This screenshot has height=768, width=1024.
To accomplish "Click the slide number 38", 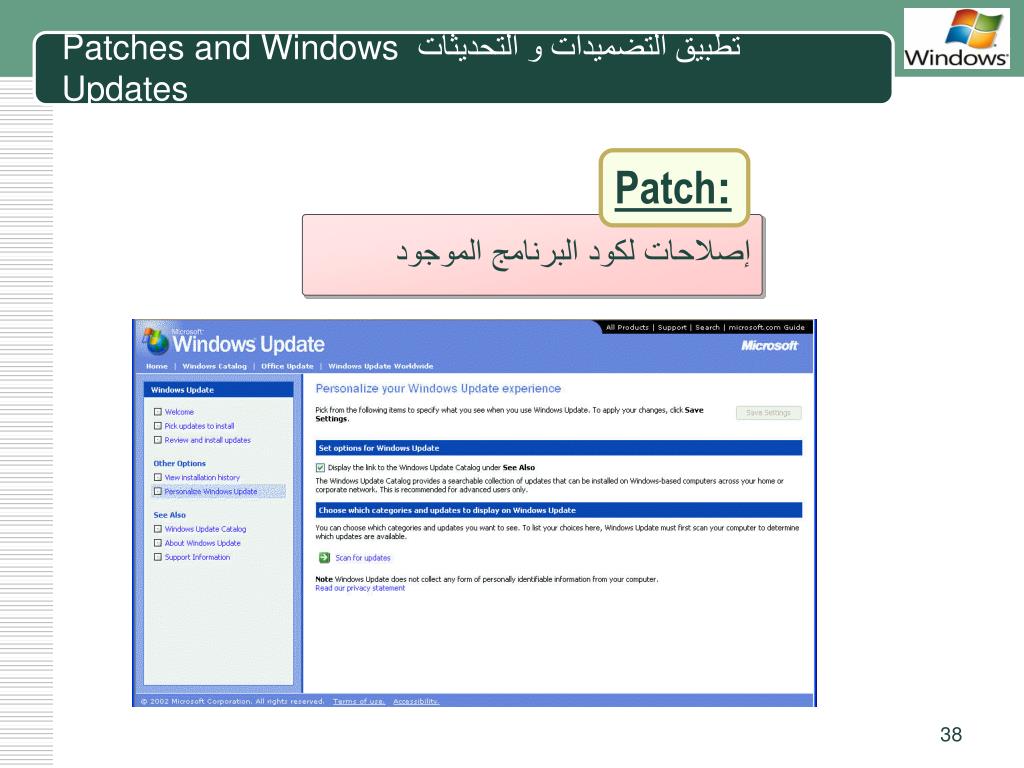I will point(951,734).
